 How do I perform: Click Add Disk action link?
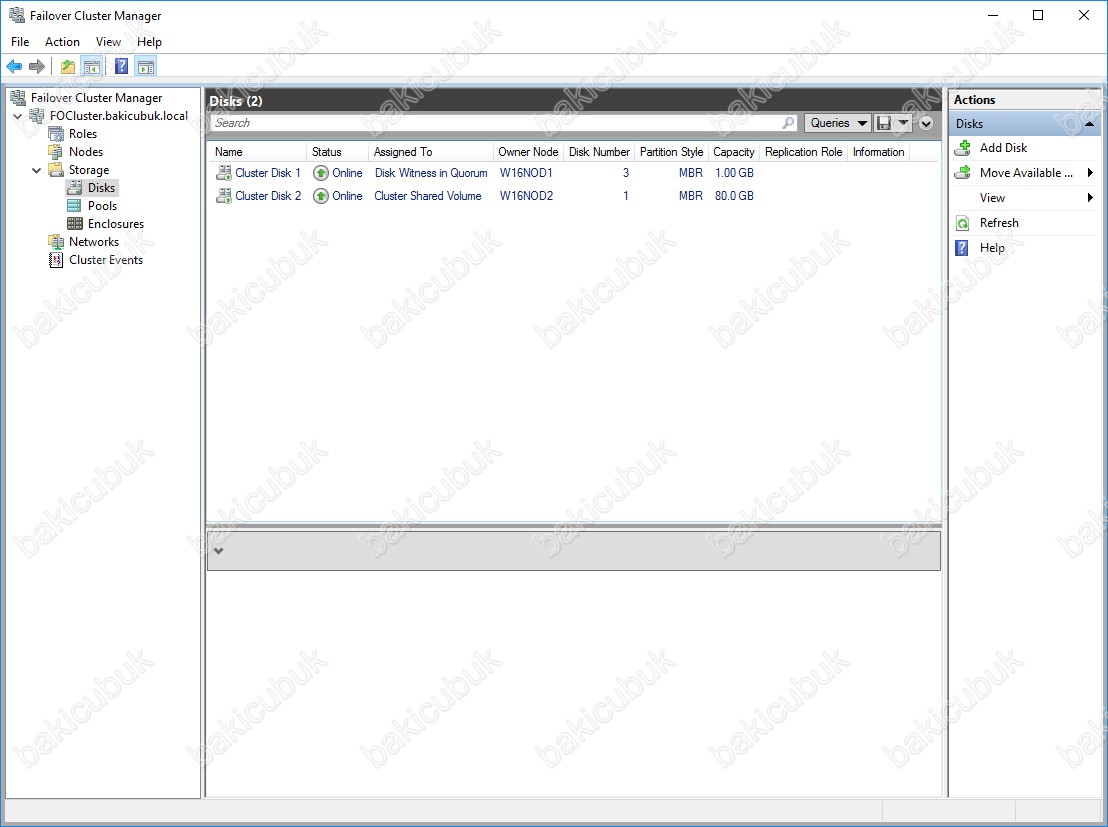point(1003,148)
